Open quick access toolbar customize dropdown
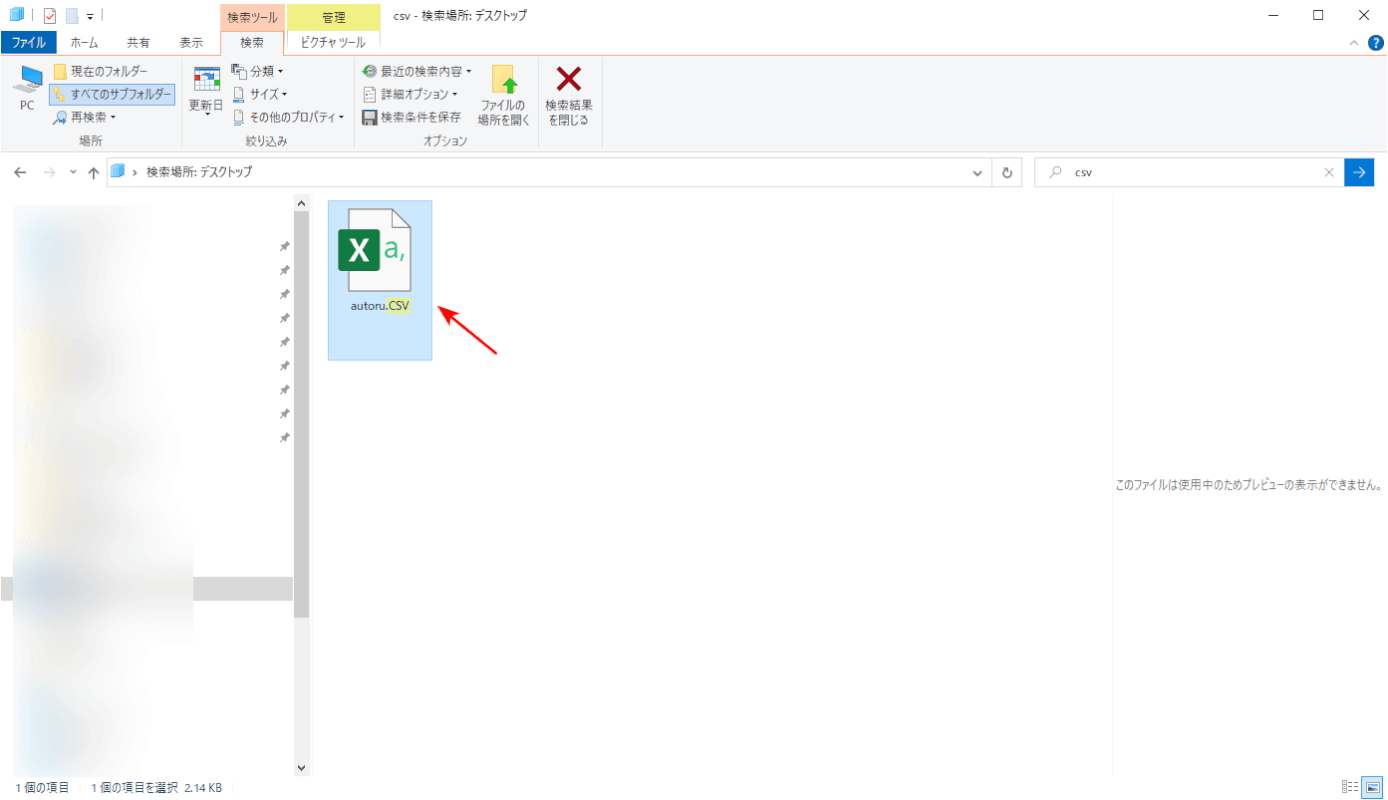 tap(89, 16)
